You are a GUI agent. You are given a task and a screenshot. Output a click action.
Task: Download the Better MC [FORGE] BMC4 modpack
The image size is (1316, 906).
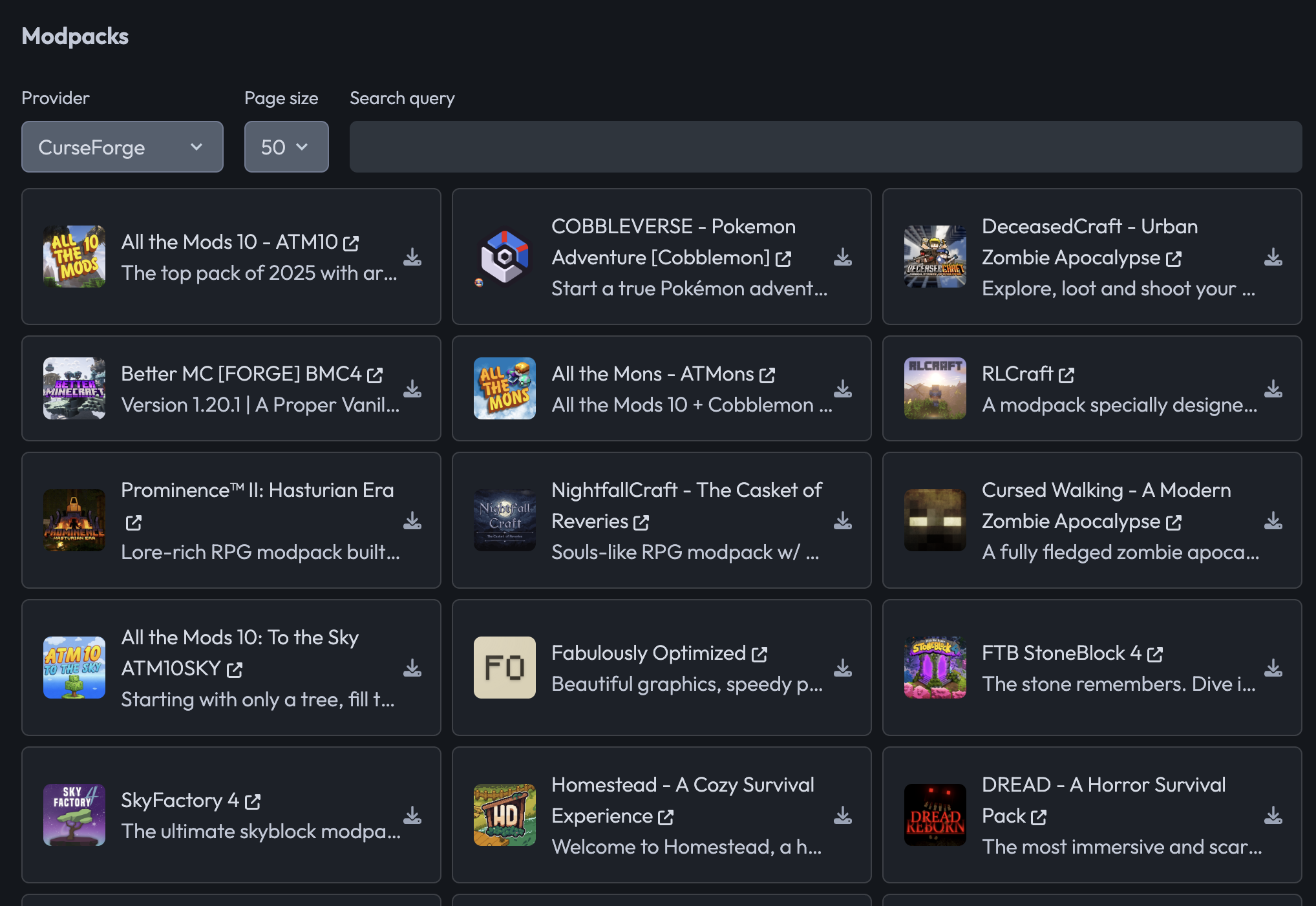(412, 389)
